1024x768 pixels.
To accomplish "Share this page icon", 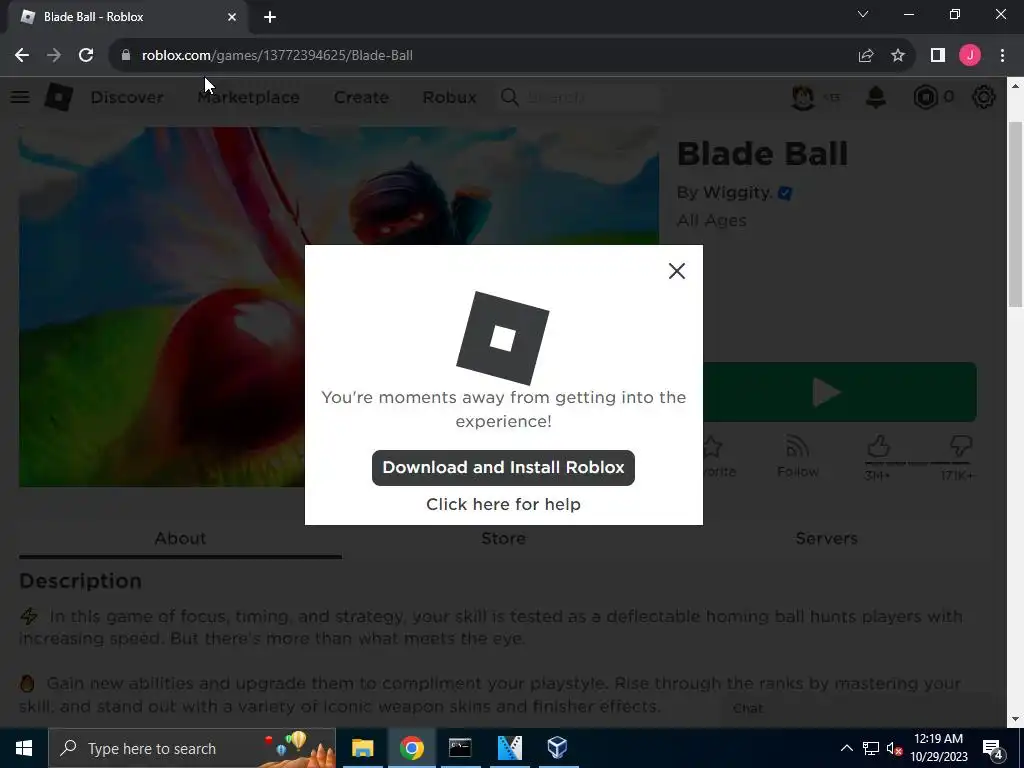I will click(866, 56).
